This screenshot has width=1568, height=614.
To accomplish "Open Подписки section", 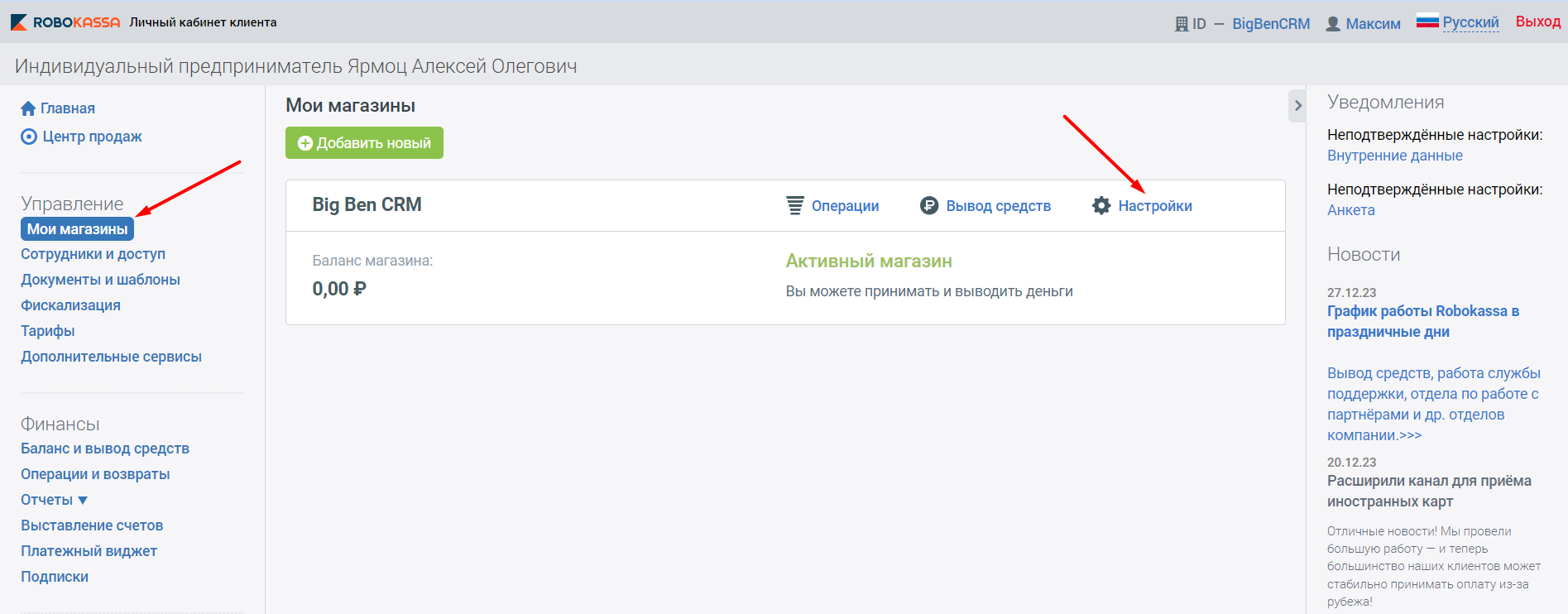I will pos(55,577).
